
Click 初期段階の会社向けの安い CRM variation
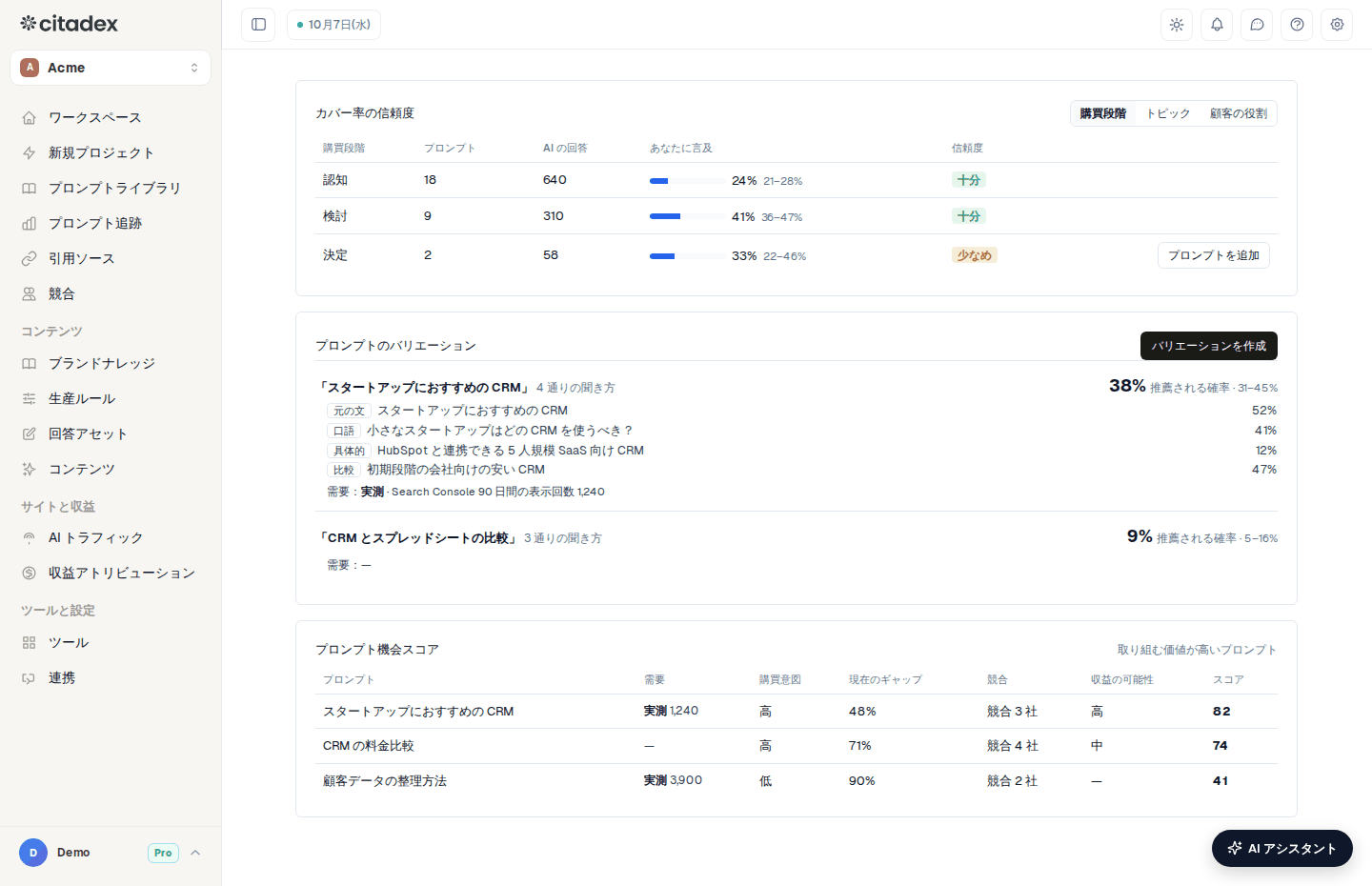(x=455, y=470)
